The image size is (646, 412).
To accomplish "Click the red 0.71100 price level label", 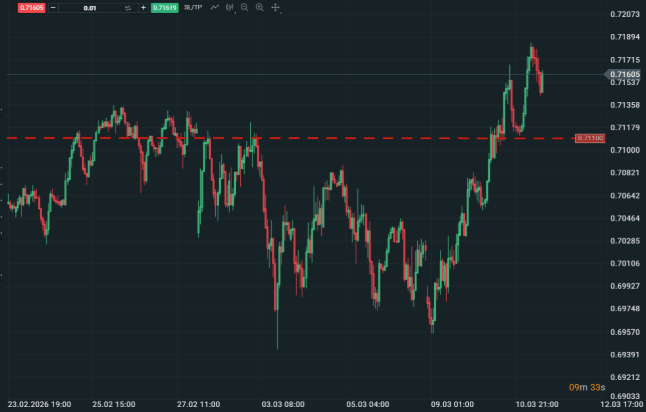I will (589, 137).
